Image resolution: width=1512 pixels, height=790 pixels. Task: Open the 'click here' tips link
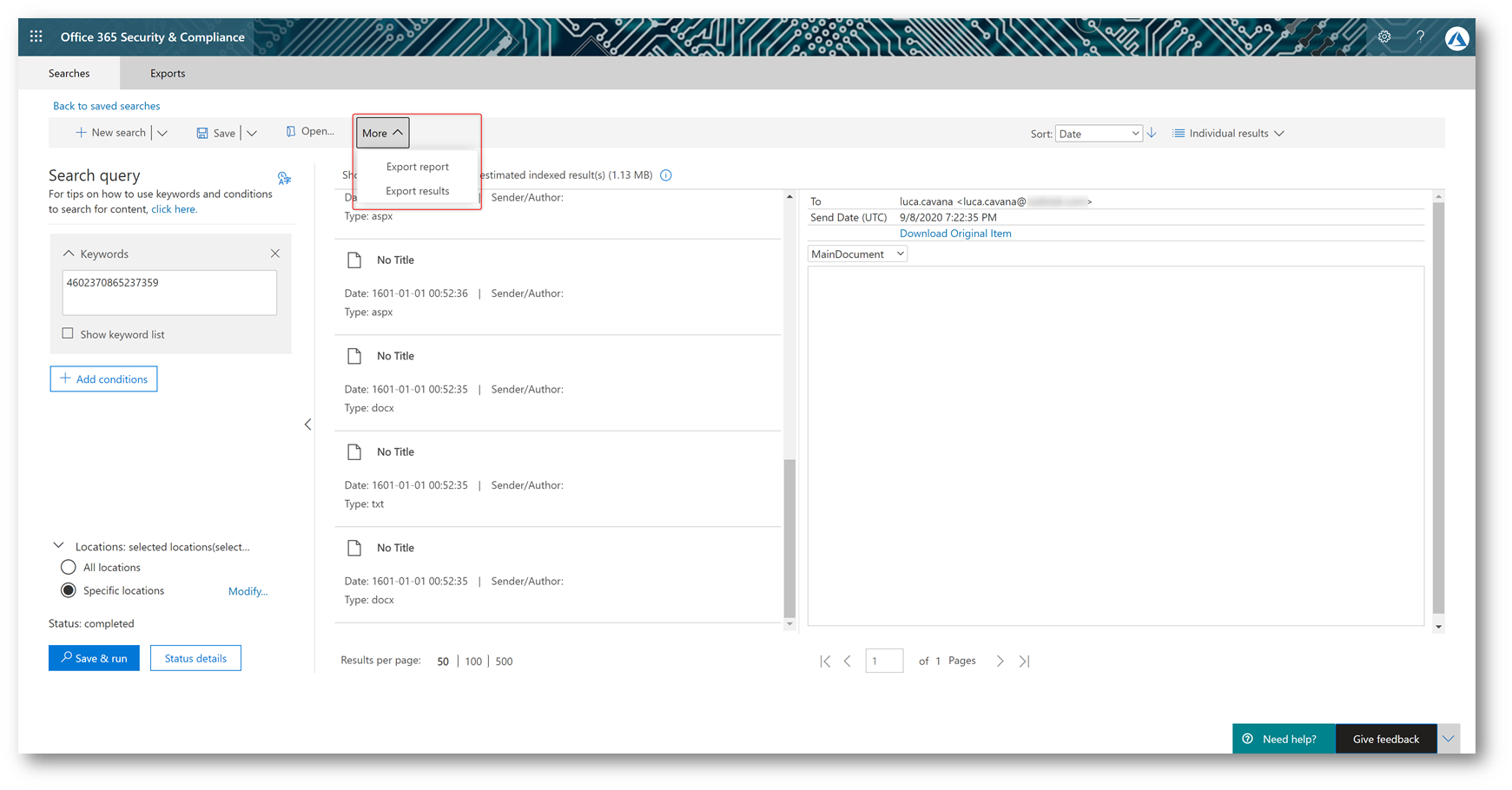point(174,209)
